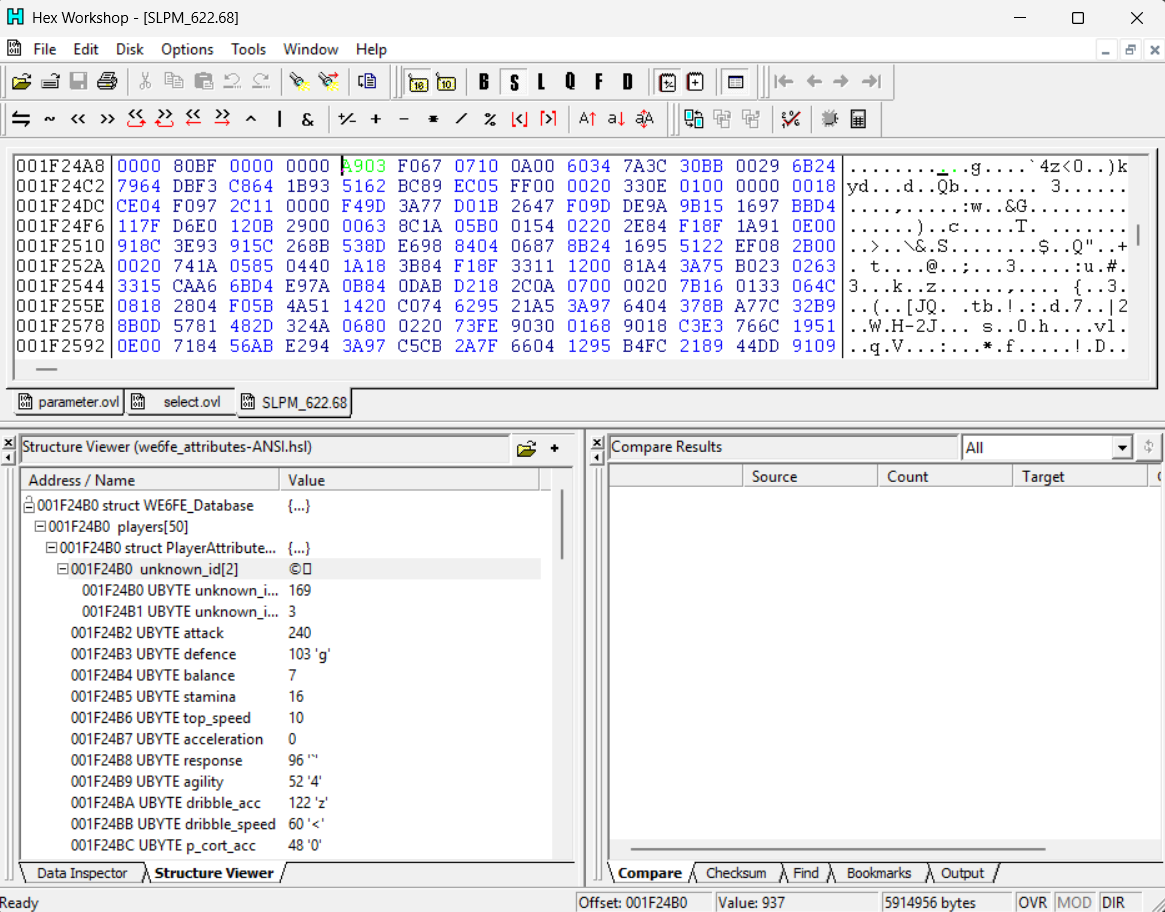Screen dimensions: 1165x912
Task: Set data type to Quad (Q)
Action: point(570,83)
